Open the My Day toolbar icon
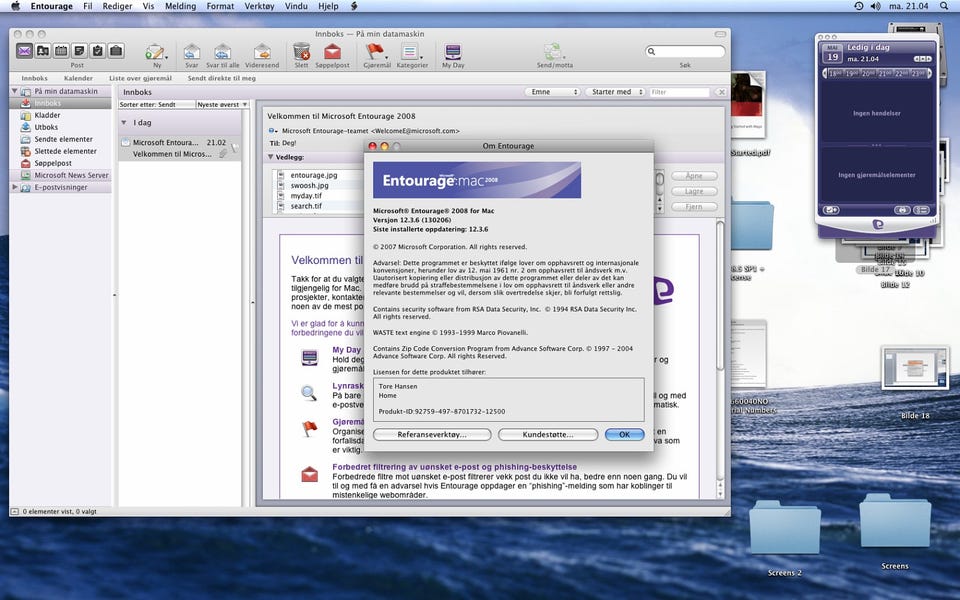The image size is (960, 600). click(x=453, y=51)
